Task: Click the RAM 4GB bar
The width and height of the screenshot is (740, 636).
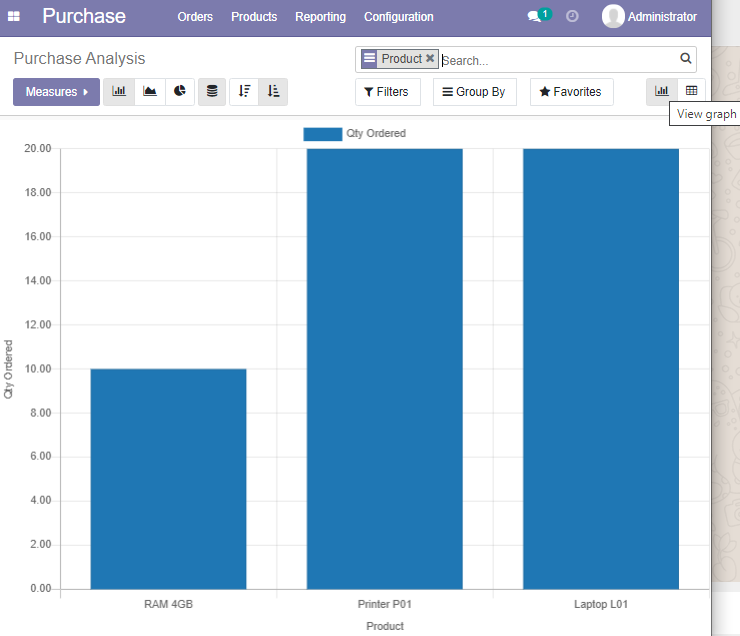Action: tap(168, 479)
